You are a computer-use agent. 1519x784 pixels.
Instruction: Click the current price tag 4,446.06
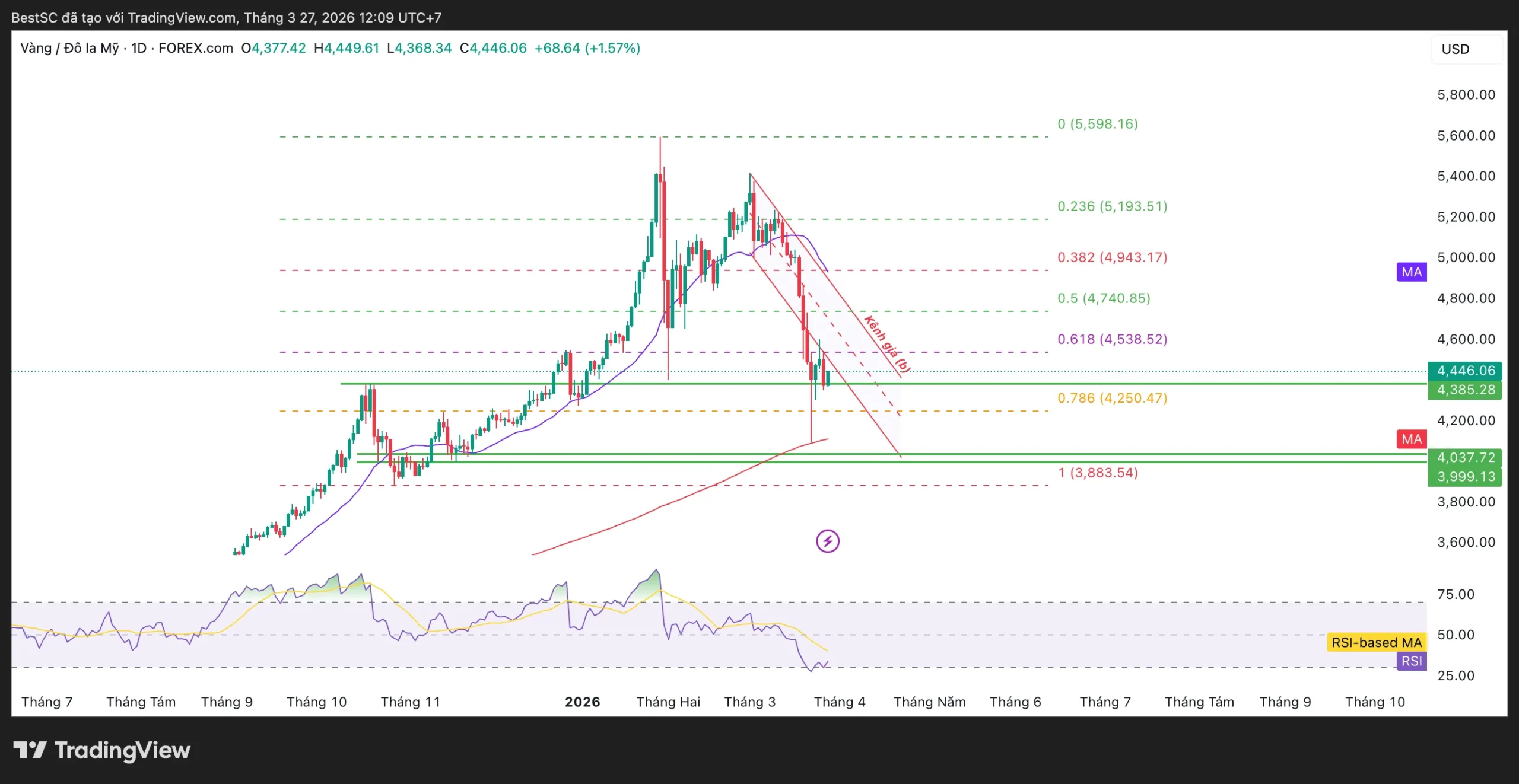coord(1465,371)
